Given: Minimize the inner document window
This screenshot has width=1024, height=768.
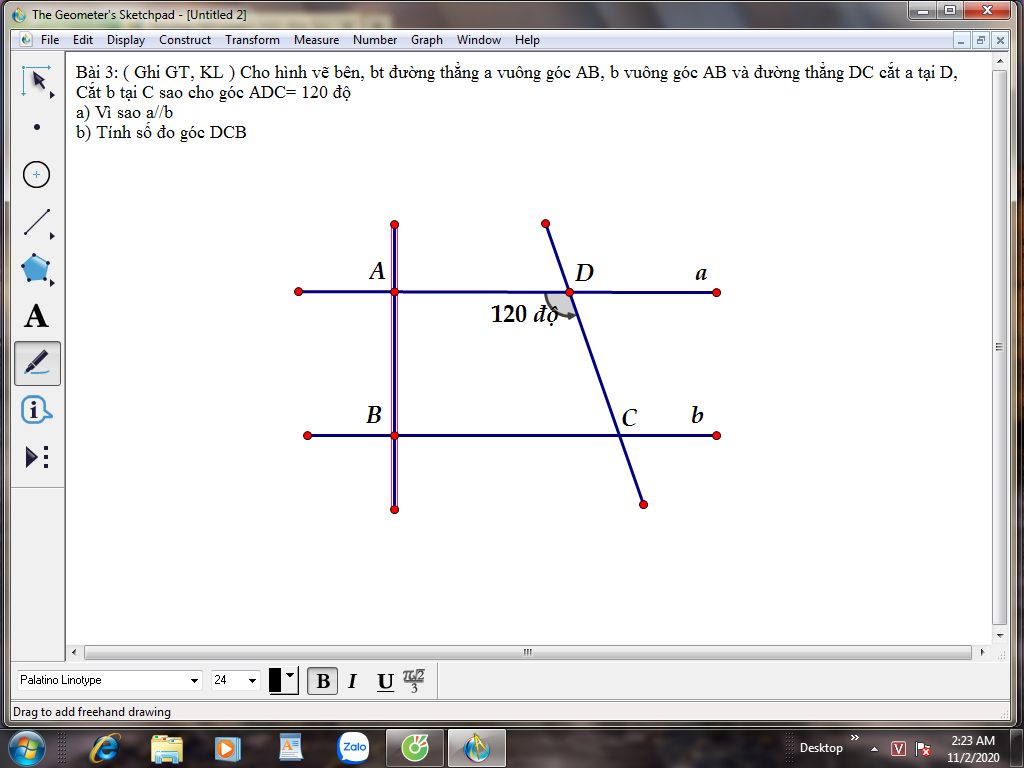Looking at the screenshot, I should pyautogui.click(x=961, y=40).
